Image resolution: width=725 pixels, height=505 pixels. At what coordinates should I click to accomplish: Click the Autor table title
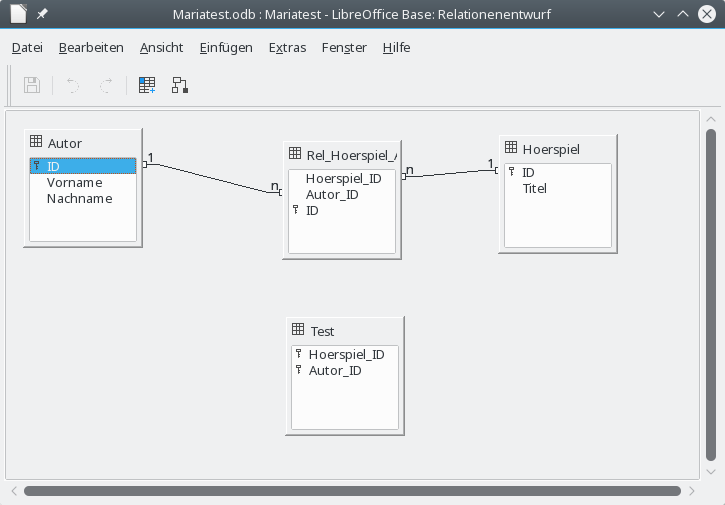coord(65,143)
